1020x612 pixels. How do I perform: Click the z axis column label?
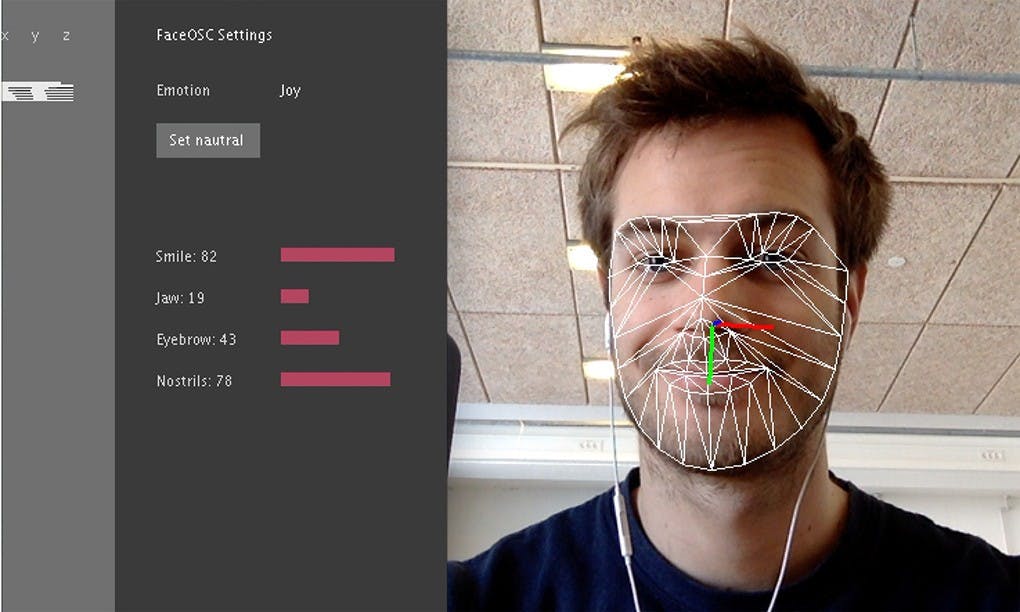point(66,36)
